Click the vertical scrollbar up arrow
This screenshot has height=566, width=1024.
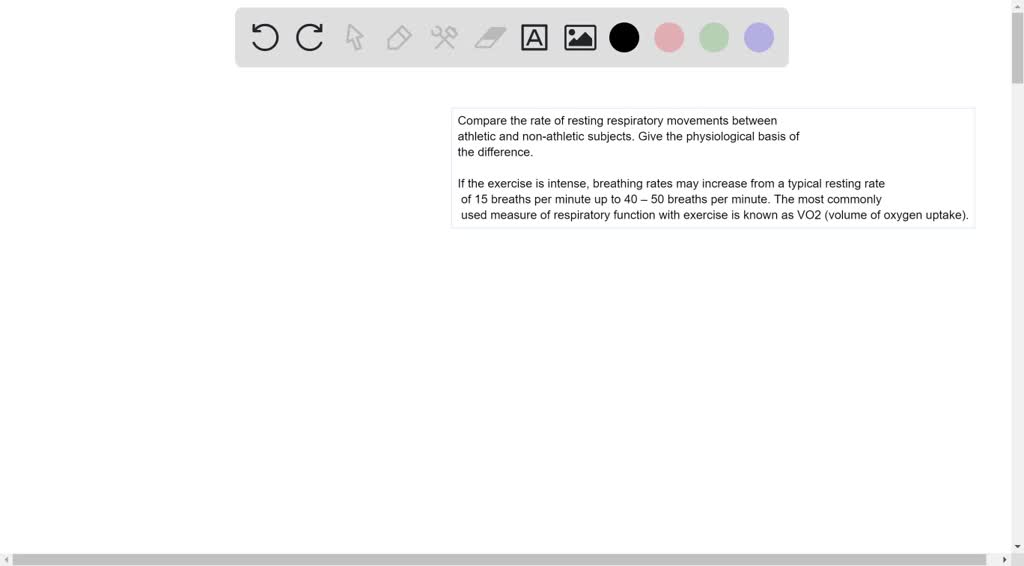[x=1017, y=6]
